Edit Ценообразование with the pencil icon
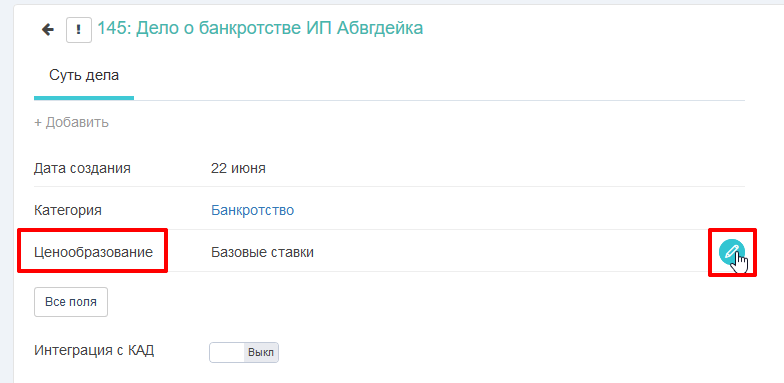This screenshot has width=784, height=383. [x=732, y=252]
